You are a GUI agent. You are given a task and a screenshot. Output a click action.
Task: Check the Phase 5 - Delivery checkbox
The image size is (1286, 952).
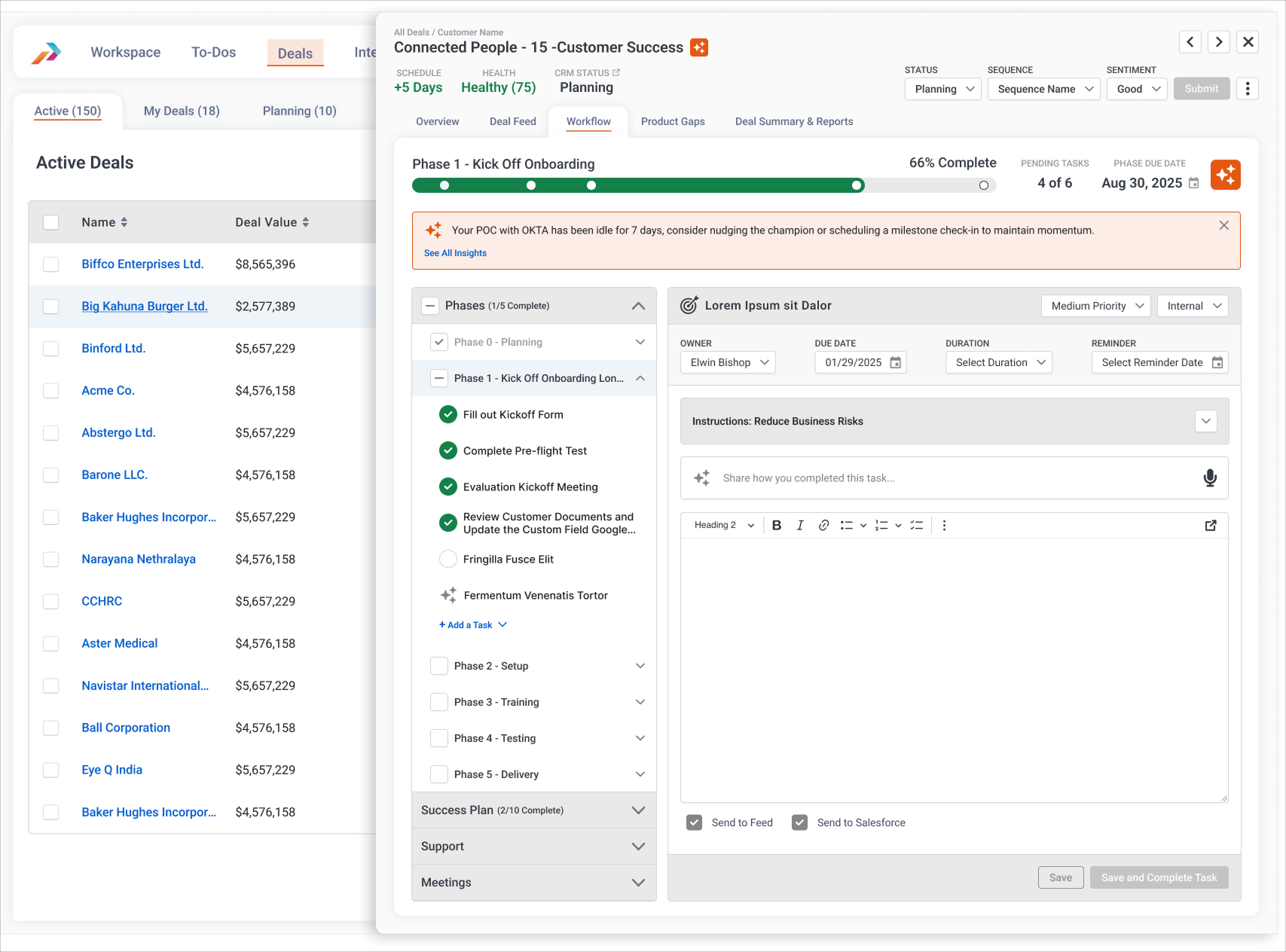pos(439,774)
